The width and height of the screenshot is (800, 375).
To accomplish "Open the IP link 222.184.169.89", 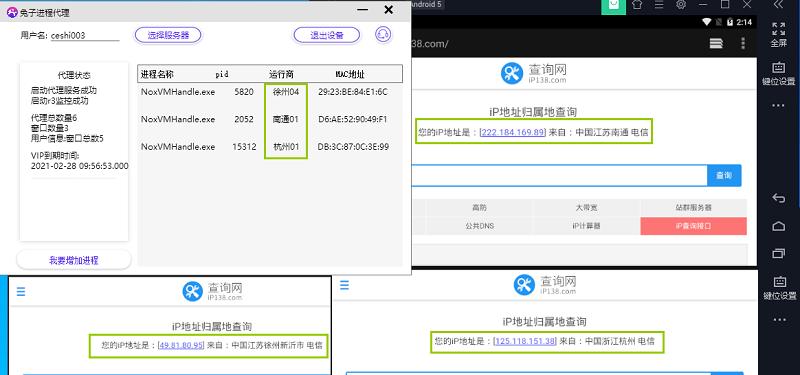I will pos(513,132).
